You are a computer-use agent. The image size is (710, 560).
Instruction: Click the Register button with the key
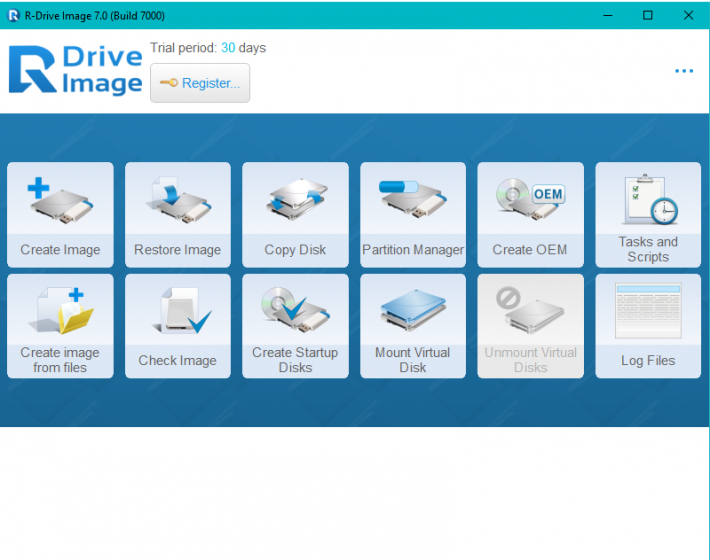point(200,83)
